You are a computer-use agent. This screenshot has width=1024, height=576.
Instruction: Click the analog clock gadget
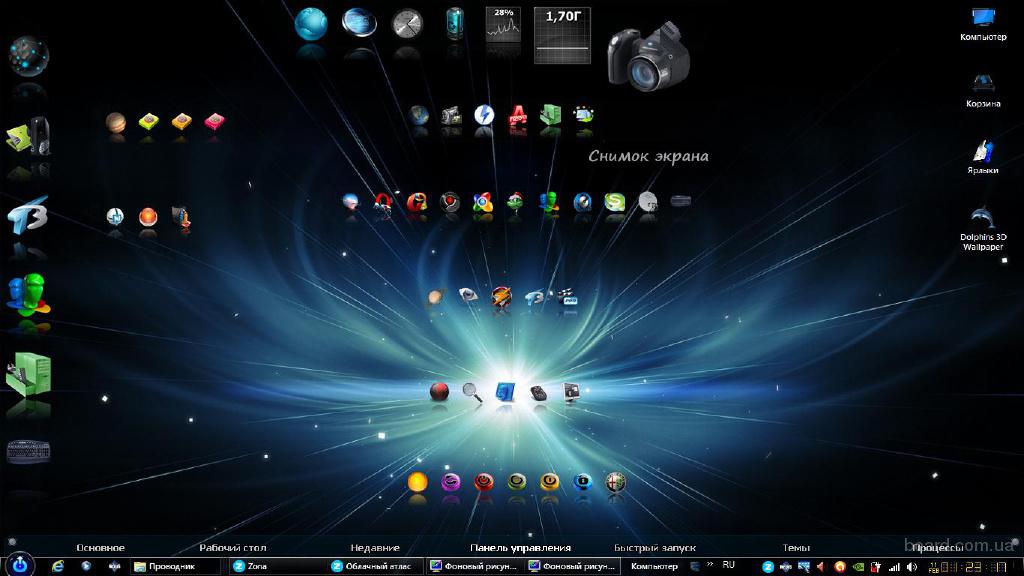tap(407, 24)
